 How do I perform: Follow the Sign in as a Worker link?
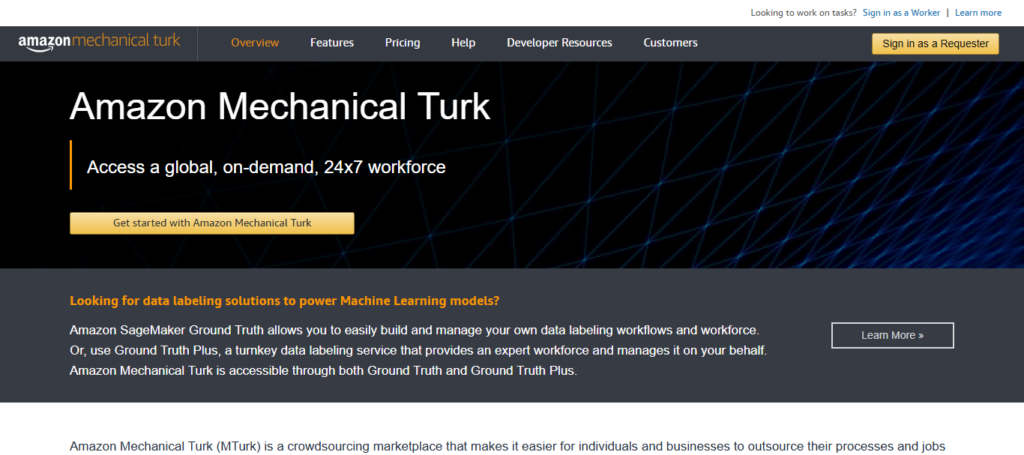click(x=901, y=12)
